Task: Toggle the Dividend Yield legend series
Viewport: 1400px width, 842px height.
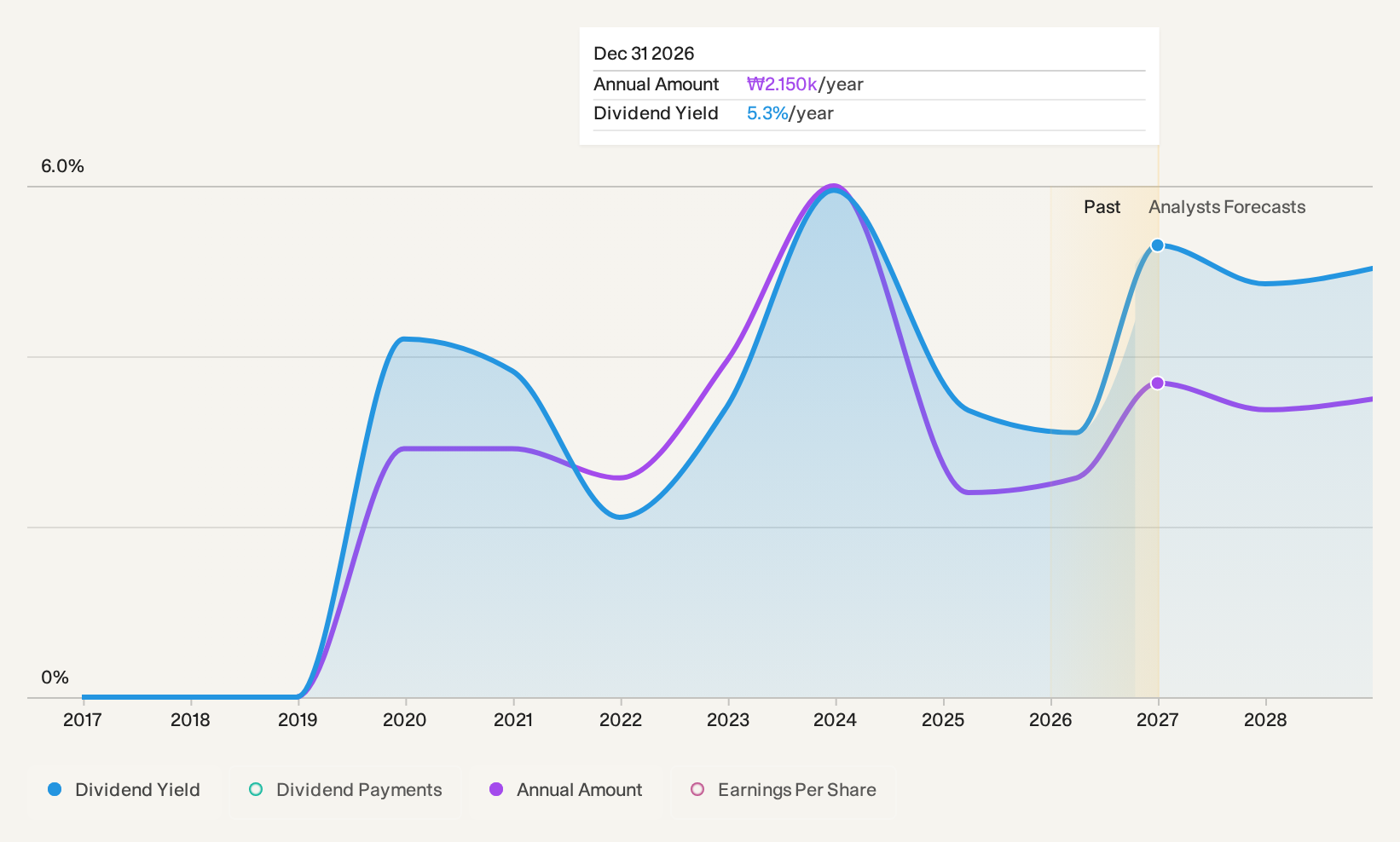Action: (124, 790)
